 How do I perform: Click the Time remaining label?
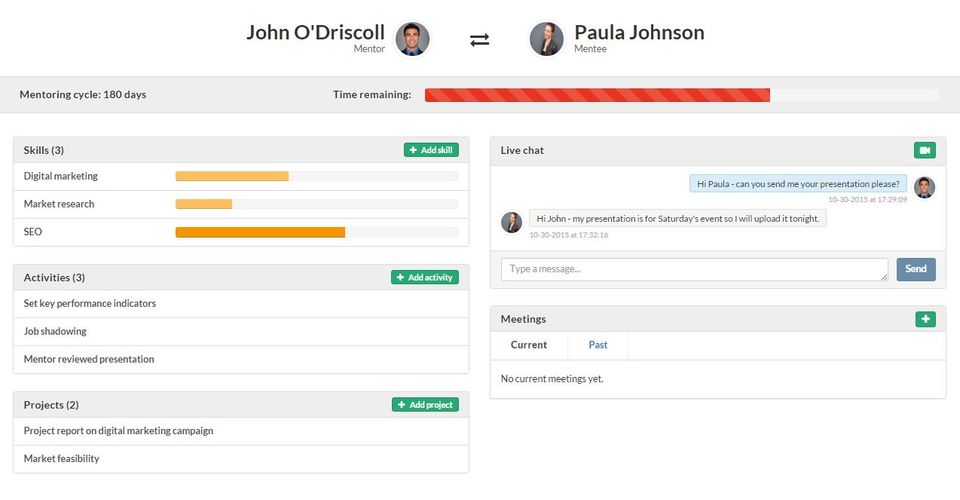pyautogui.click(x=372, y=94)
